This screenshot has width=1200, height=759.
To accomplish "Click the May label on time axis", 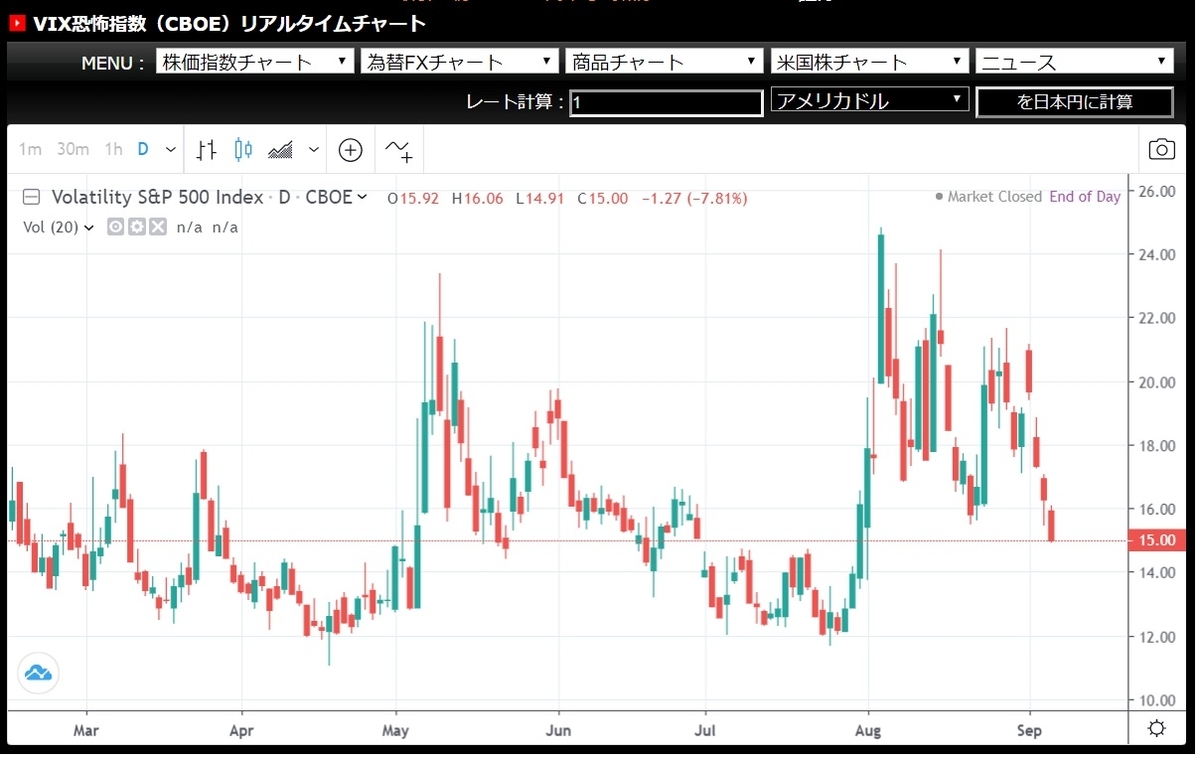I will point(396,730).
